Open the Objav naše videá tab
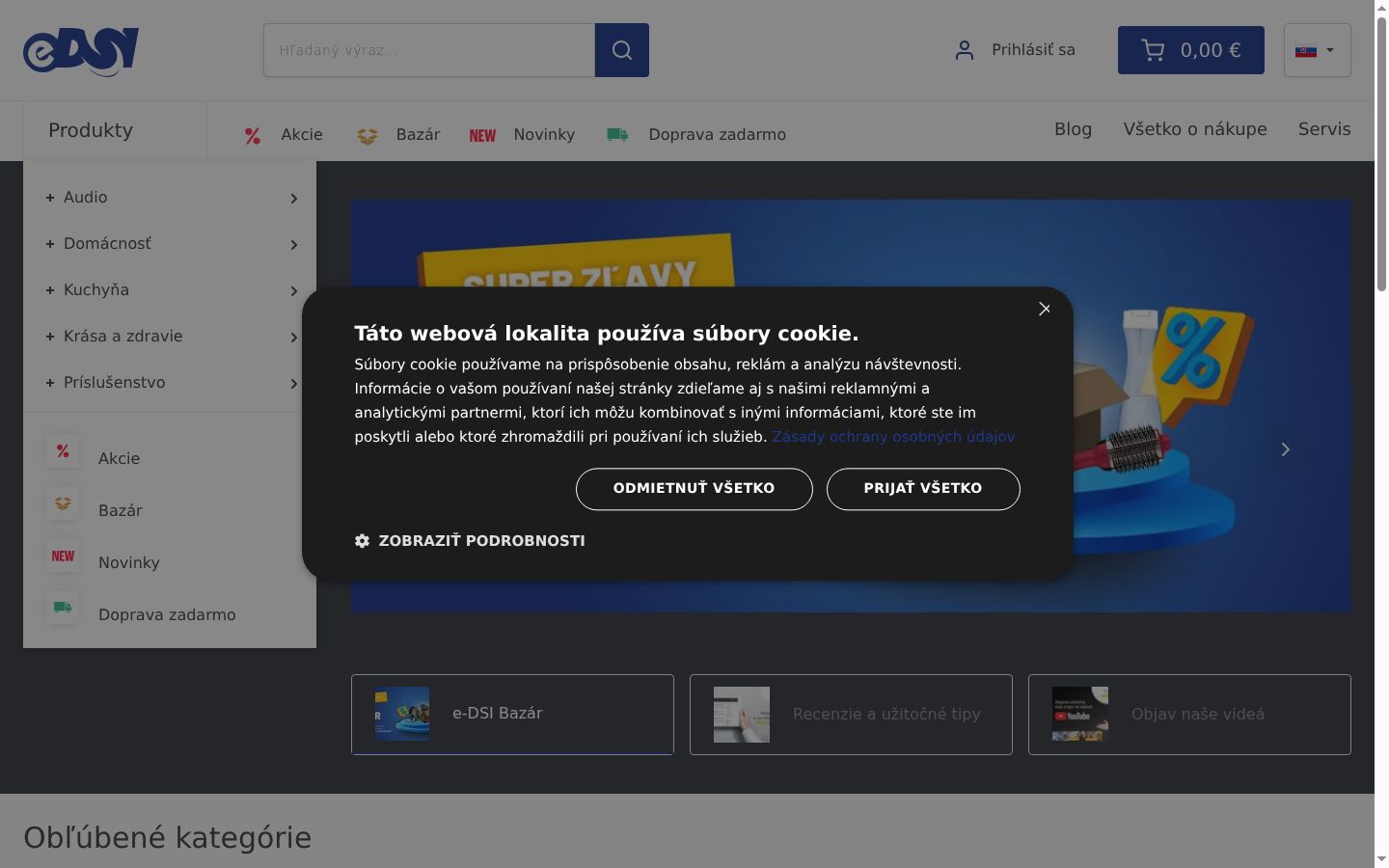The height and width of the screenshot is (868, 1389). click(x=1189, y=715)
